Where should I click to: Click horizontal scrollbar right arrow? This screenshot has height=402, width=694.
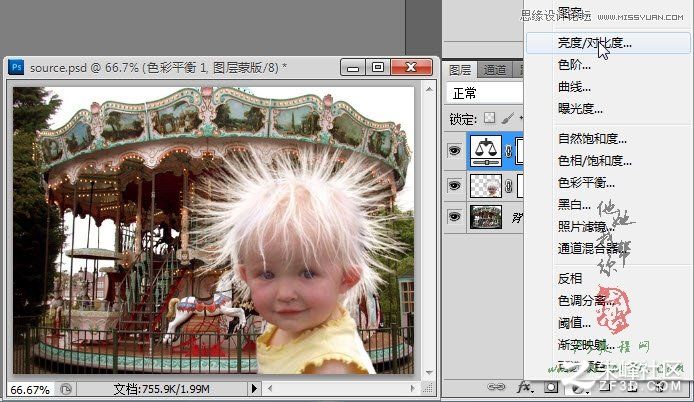pos(413,389)
